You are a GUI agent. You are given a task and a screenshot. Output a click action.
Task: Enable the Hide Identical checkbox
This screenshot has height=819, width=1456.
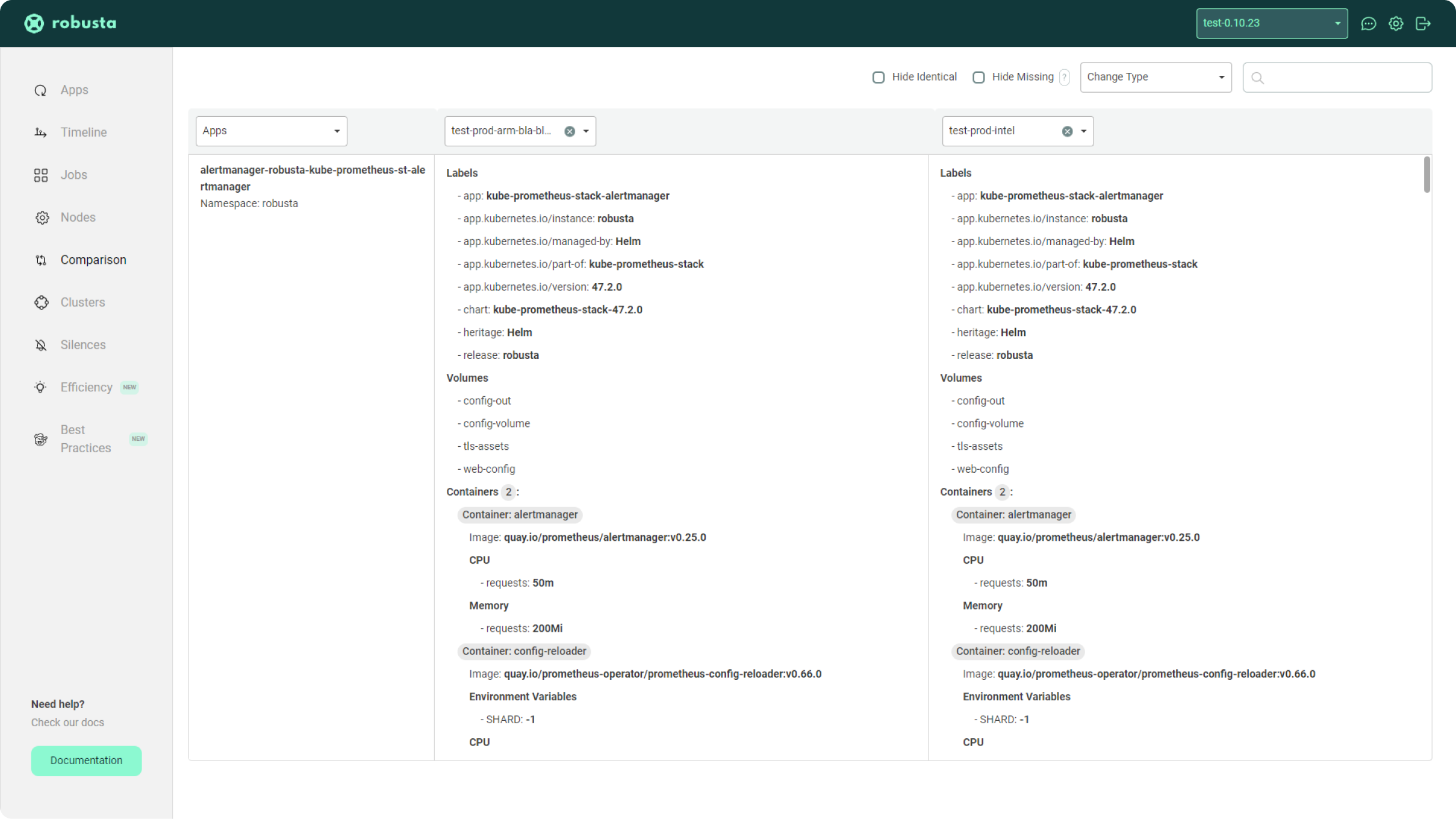pos(879,77)
